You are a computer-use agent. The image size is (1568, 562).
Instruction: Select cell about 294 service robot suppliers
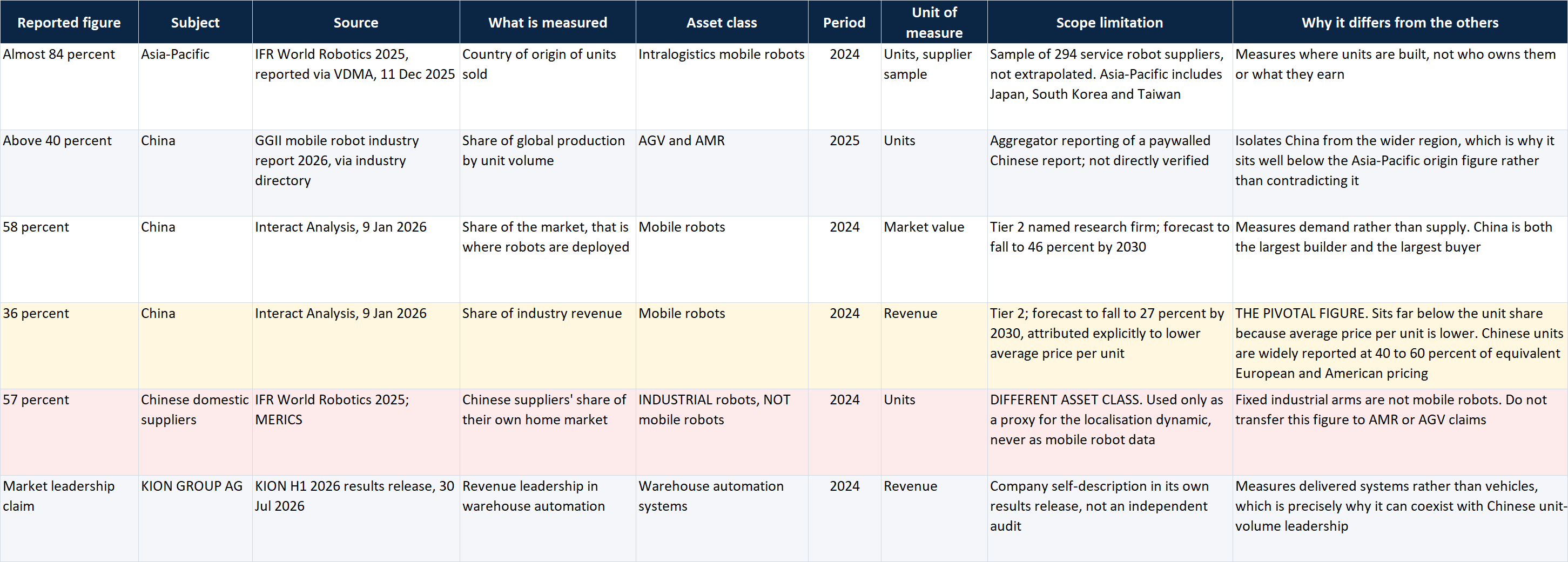coord(1109,86)
